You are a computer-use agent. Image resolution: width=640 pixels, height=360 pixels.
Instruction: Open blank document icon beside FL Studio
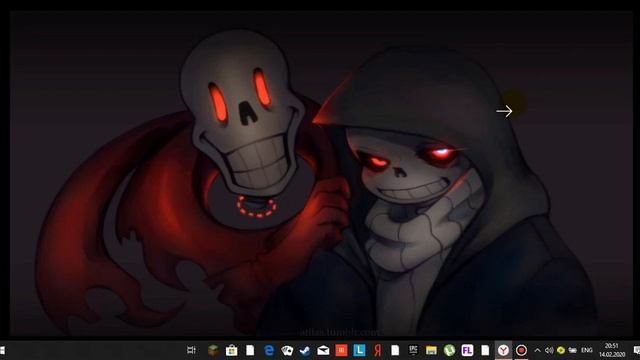485,350
